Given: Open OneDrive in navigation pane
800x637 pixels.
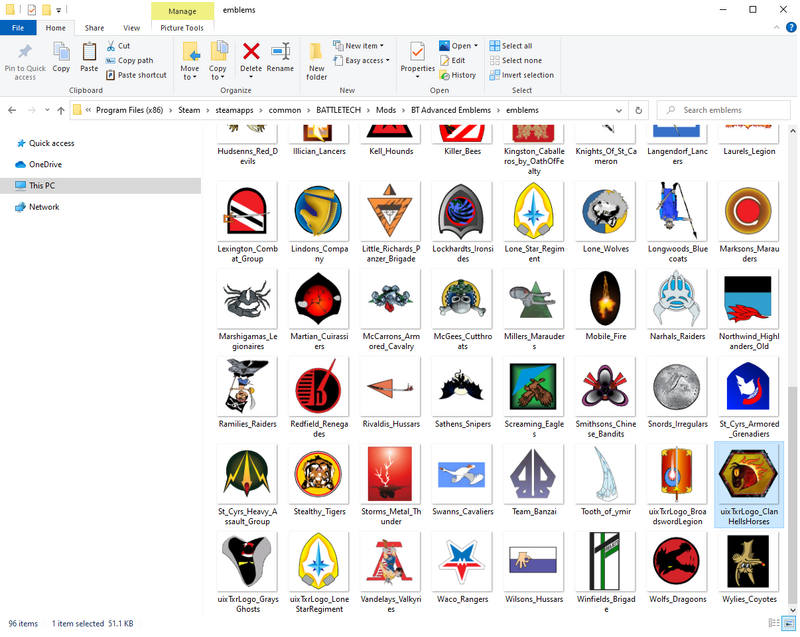Looking at the screenshot, I should pyautogui.click(x=39, y=164).
